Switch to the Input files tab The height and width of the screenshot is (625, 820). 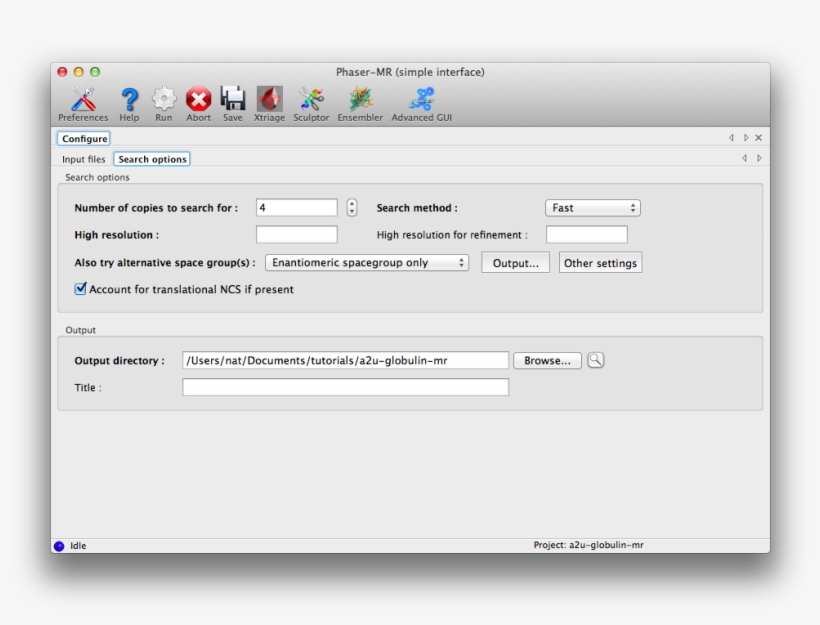pyautogui.click(x=83, y=159)
